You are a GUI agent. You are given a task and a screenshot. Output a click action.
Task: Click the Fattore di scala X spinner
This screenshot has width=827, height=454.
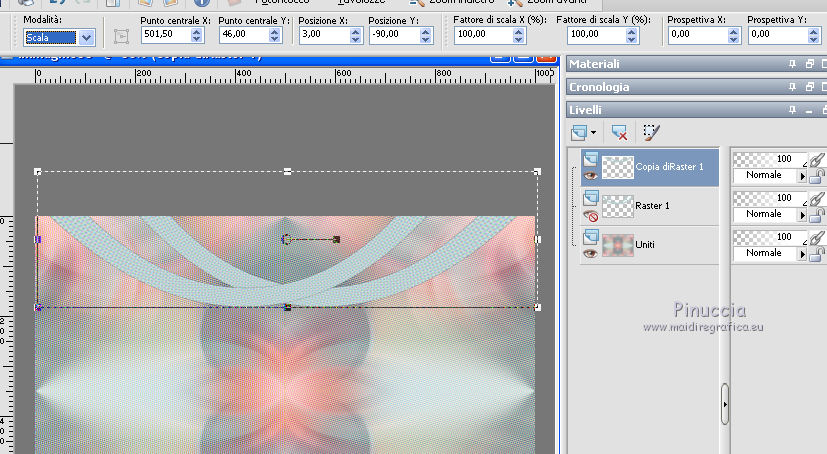point(519,35)
